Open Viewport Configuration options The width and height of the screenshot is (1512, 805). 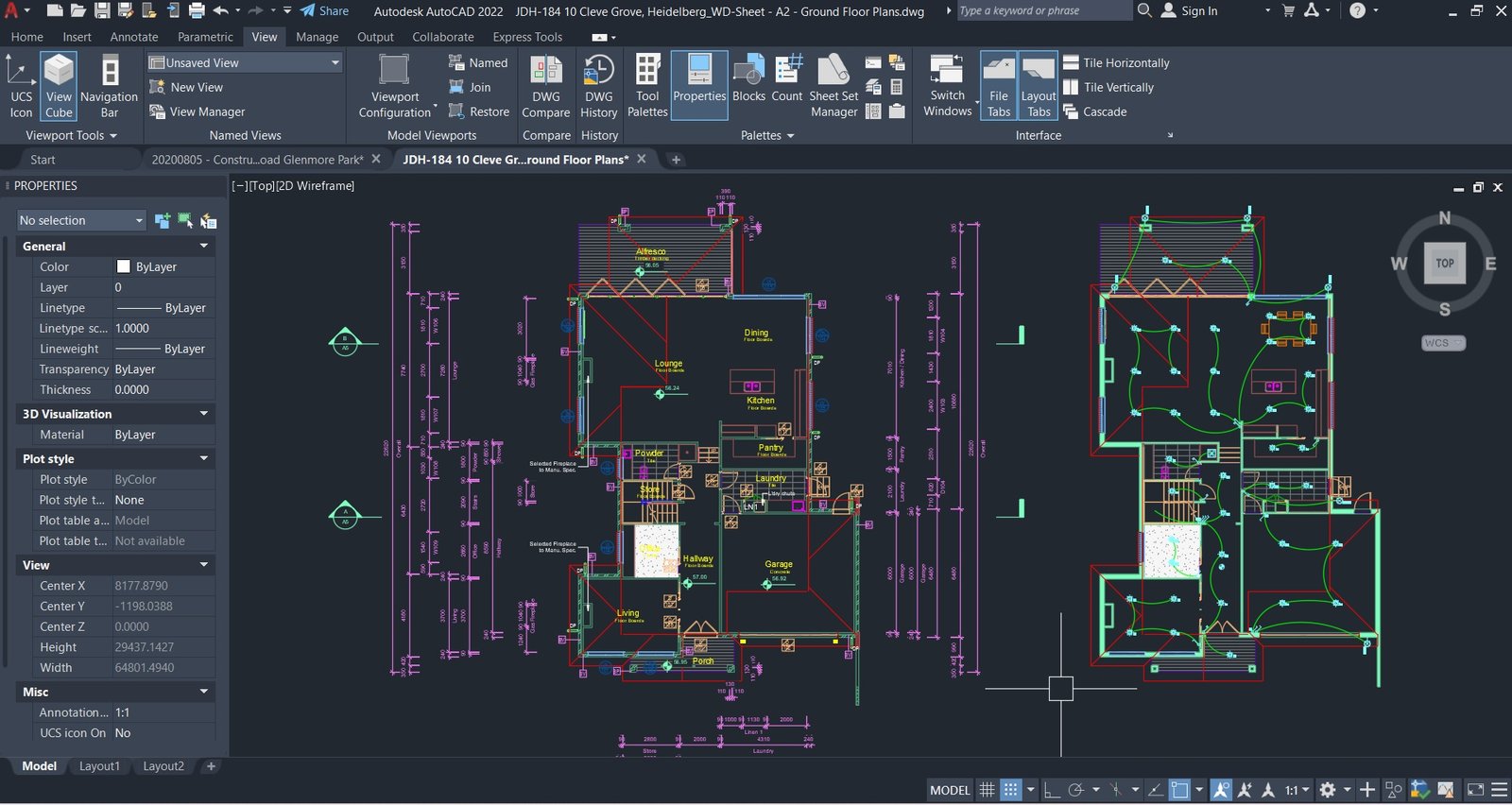pyautogui.click(x=395, y=85)
